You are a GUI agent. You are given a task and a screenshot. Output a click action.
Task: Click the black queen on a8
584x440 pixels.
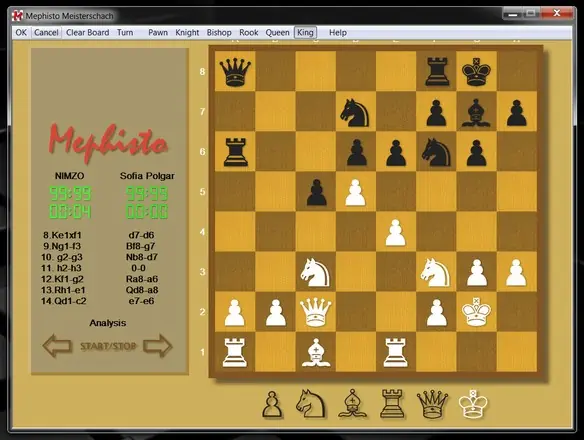click(235, 72)
